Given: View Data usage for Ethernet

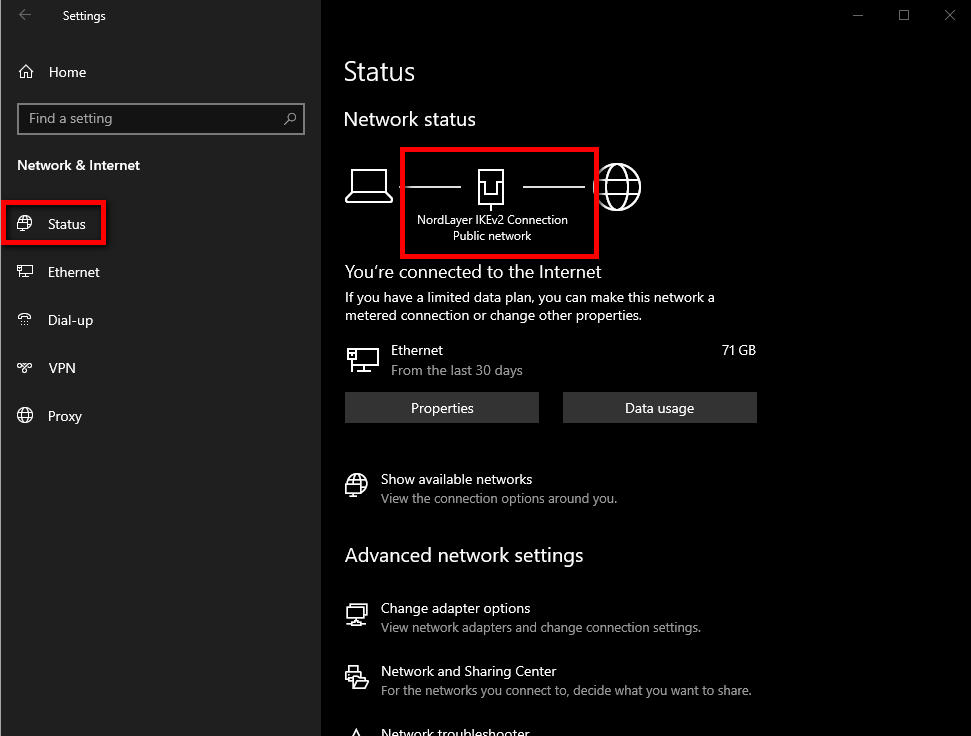Looking at the screenshot, I should 659,407.
